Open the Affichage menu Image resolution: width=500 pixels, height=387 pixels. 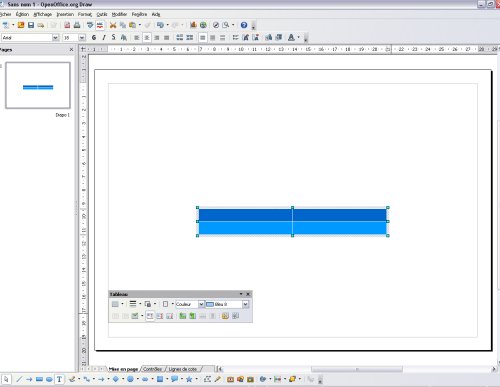(x=43, y=14)
